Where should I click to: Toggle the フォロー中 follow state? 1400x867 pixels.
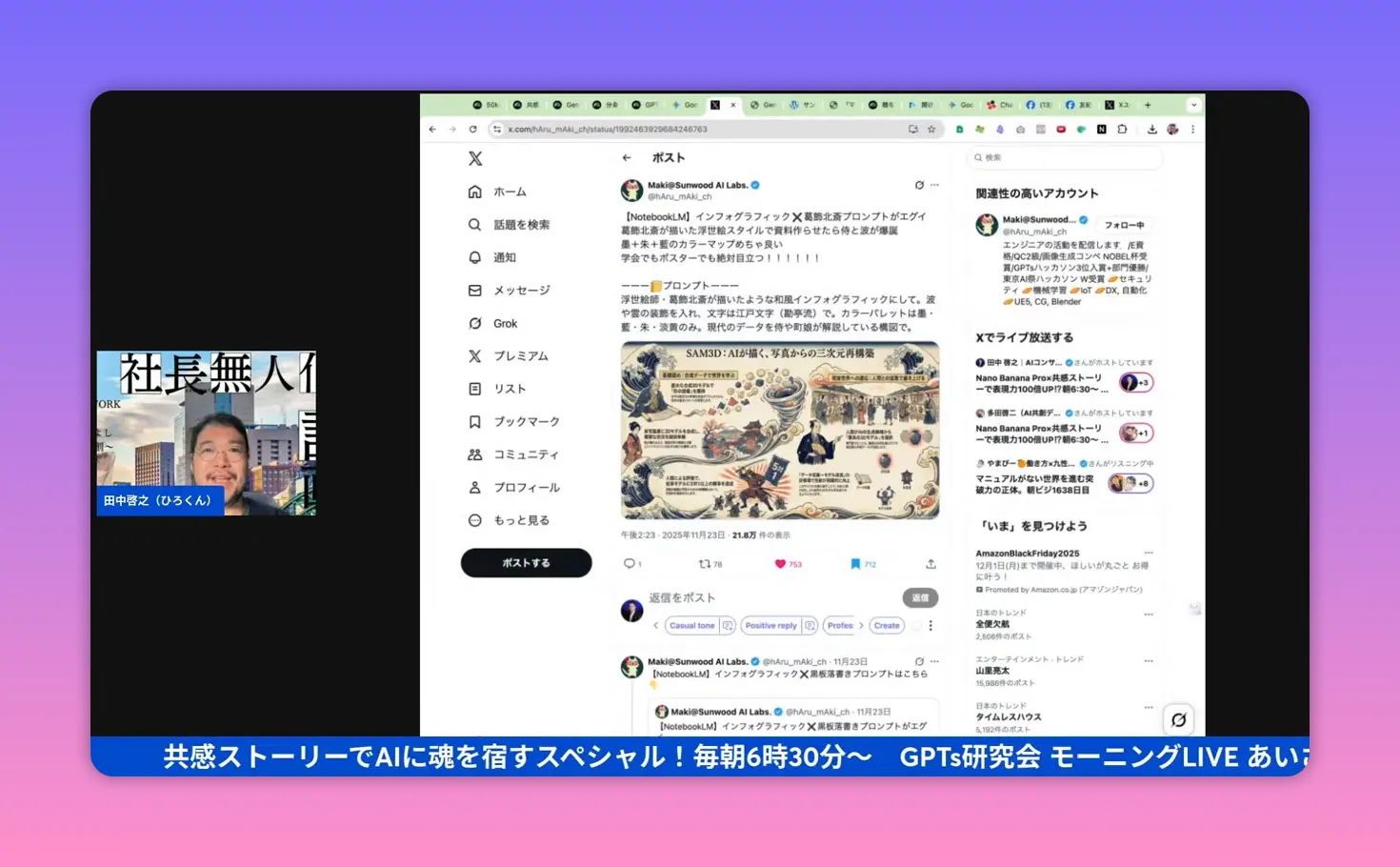tap(1126, 225)
